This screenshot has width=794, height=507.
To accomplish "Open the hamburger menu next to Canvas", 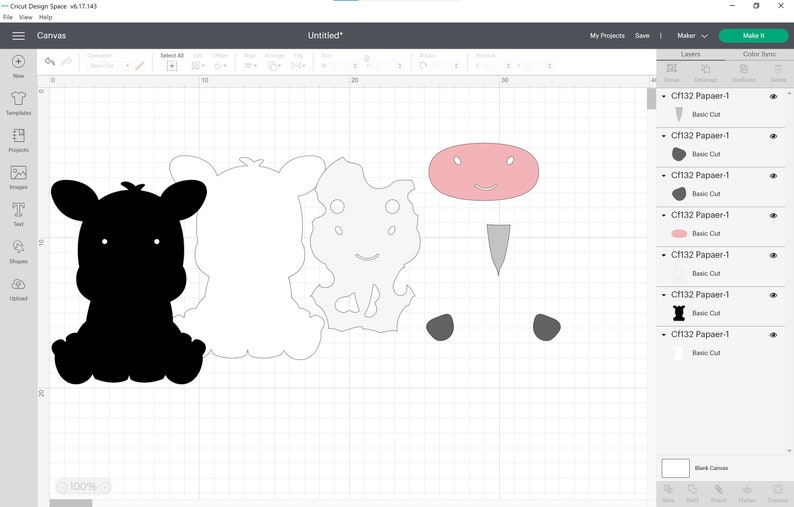I will coord(19,35).
